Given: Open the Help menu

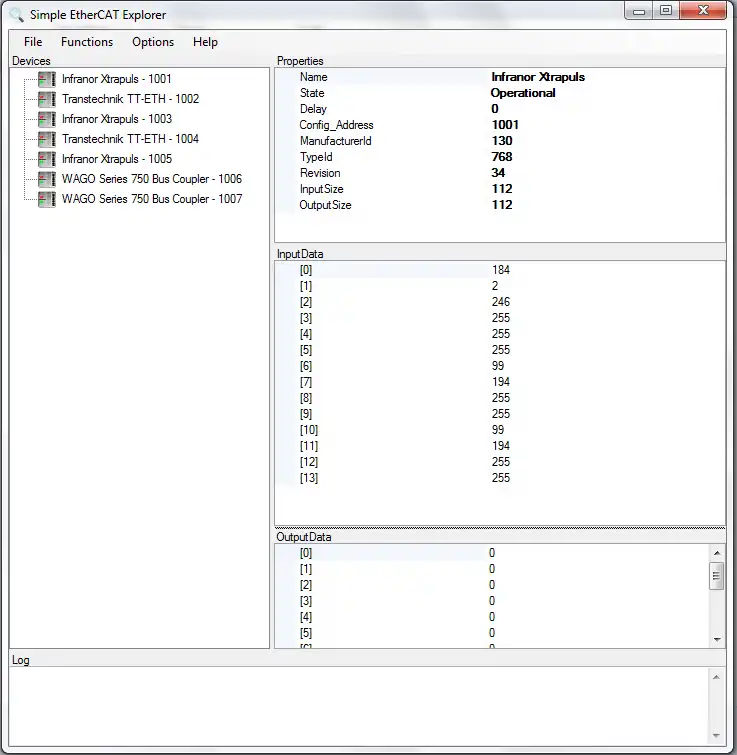Looking at the screenshot, I should tap(205, 42).
